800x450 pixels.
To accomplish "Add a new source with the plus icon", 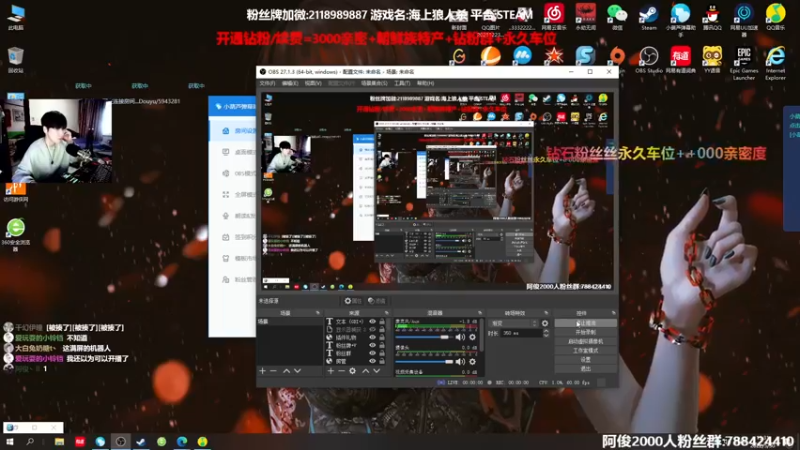I will click(331, 371).
